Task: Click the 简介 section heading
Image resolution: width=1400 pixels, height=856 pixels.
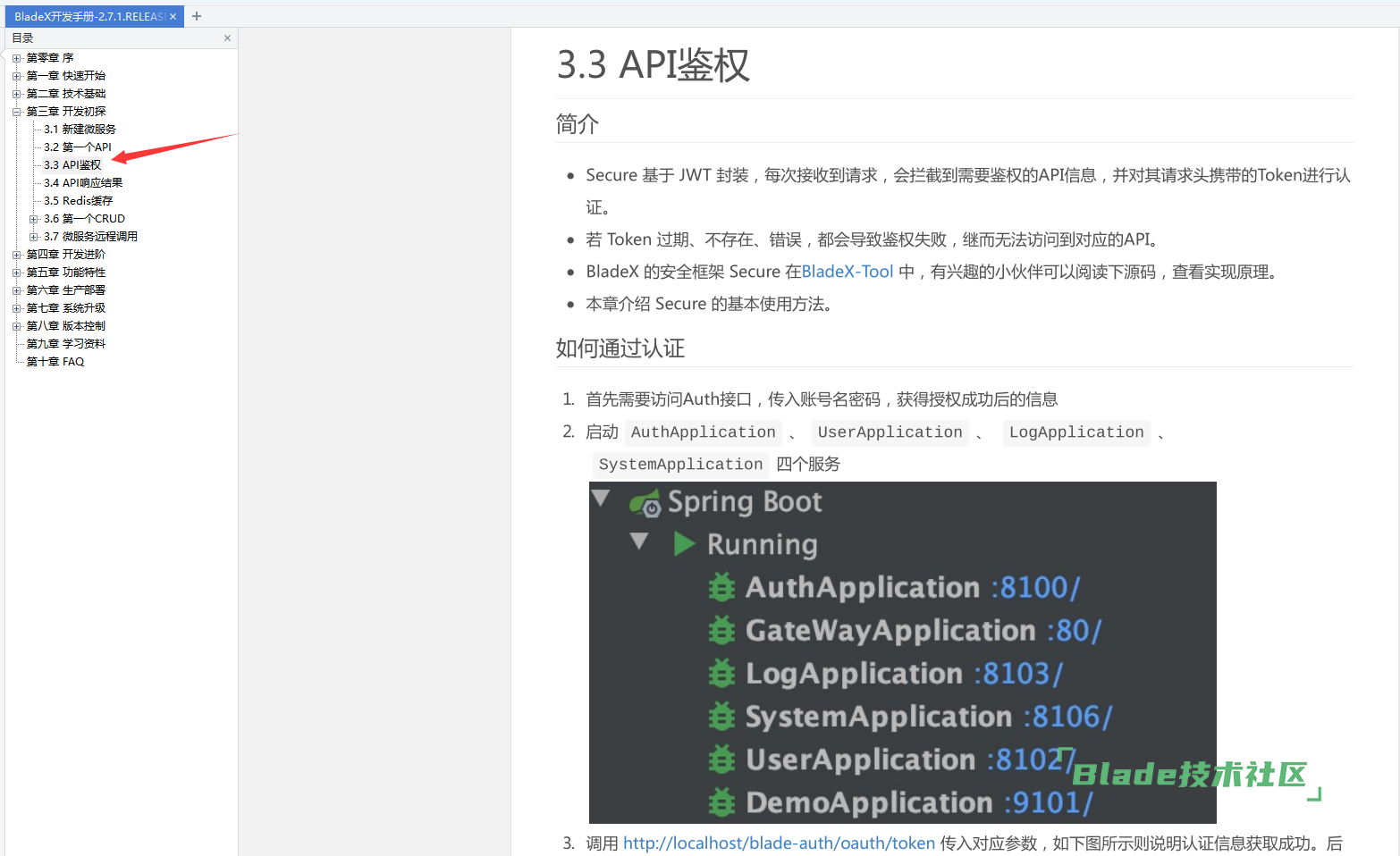Action: (x=578, y=124)
